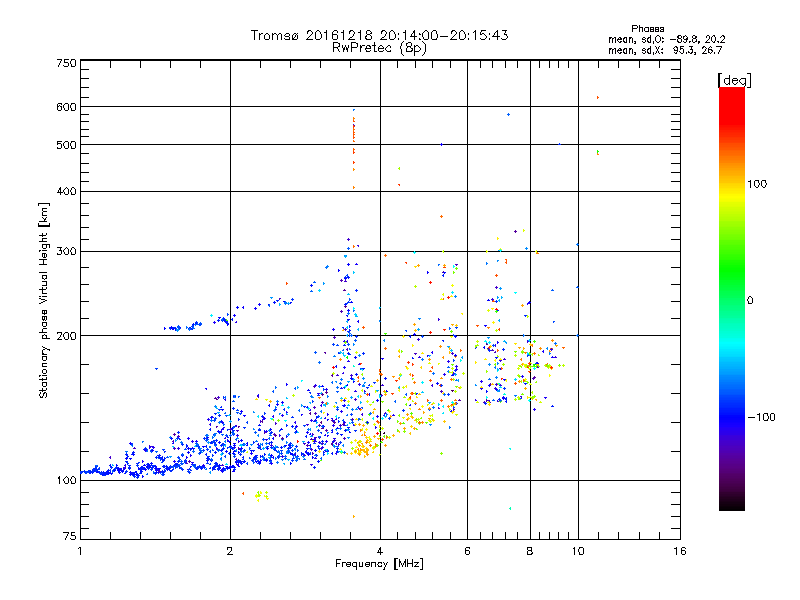
Task: Click the "600" height axis tick label
Action: click(67, 107)
